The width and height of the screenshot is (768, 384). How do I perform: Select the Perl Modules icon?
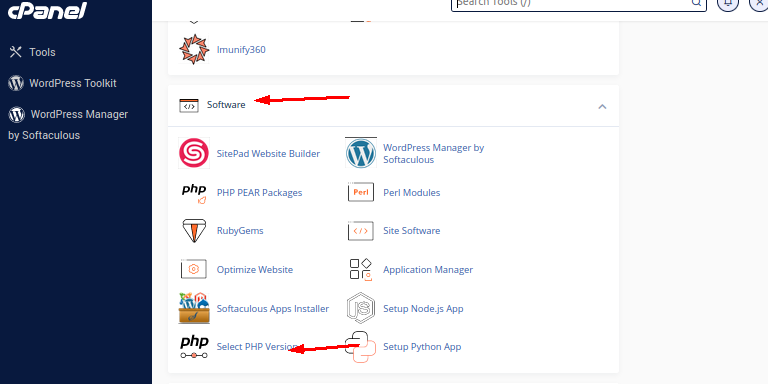click(x=361, y=192)
